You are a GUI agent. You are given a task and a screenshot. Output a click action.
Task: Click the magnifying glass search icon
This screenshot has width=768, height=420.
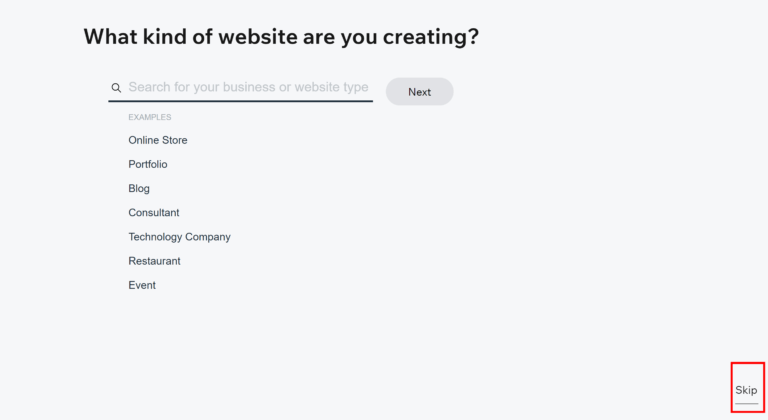click(x=116, y=88)
